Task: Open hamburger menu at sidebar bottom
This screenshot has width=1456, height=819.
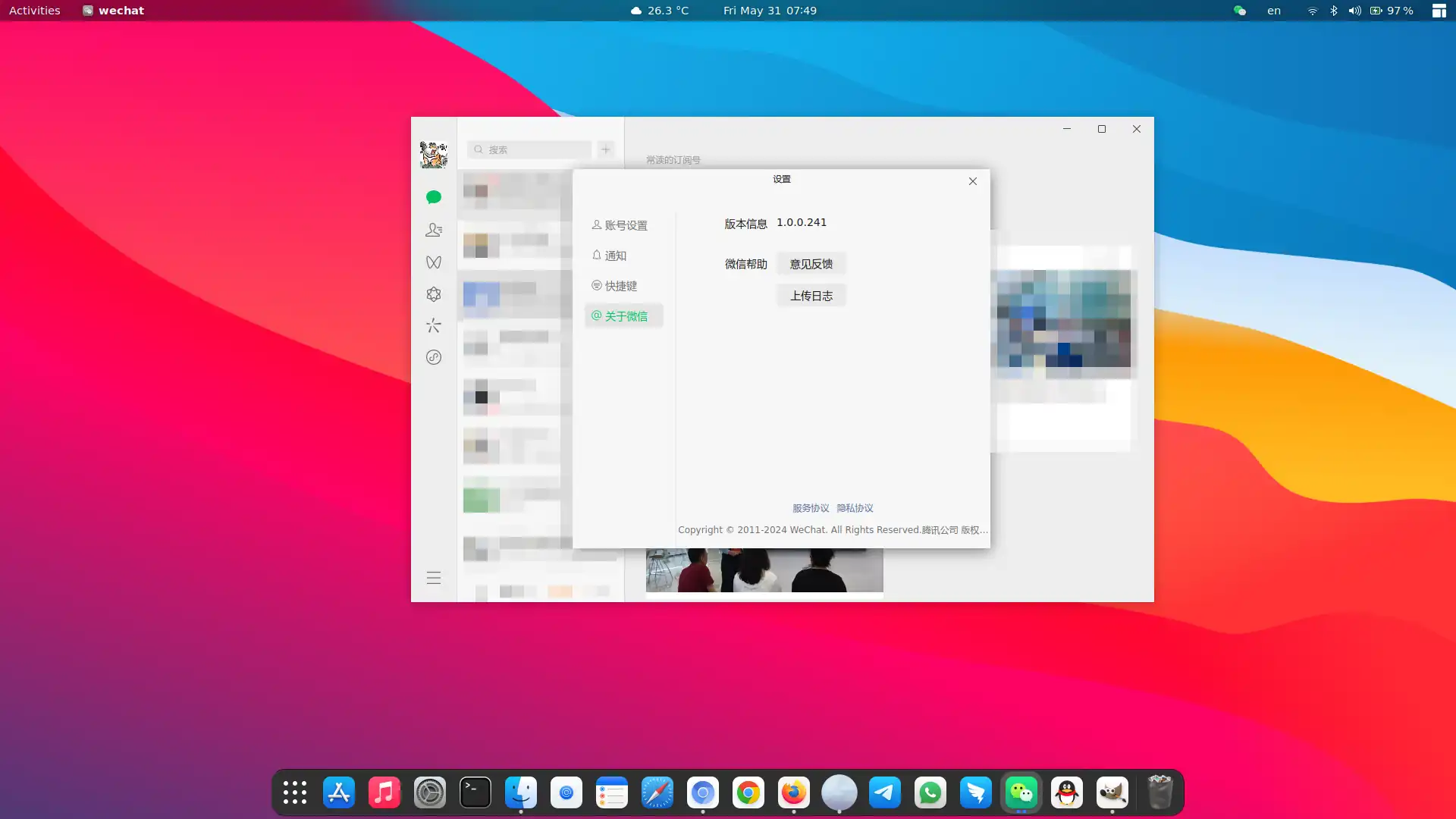Action: pos(434,578)
